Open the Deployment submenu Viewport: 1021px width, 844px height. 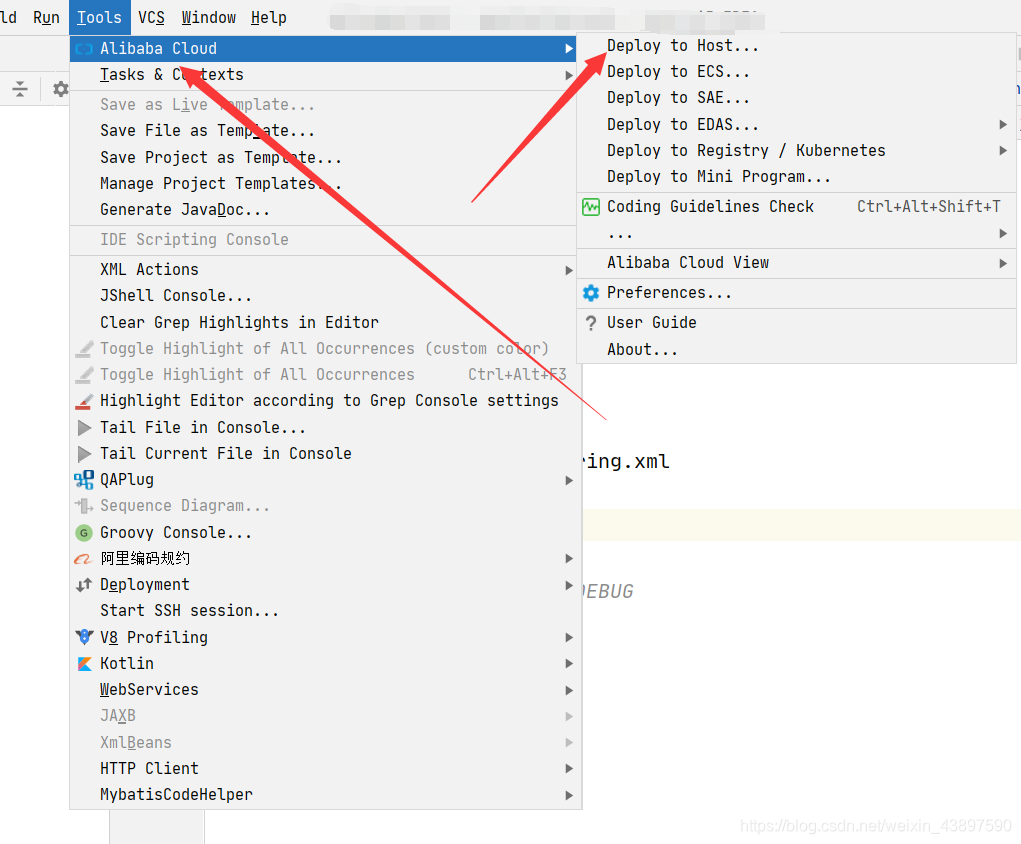(x=325, y=585)
